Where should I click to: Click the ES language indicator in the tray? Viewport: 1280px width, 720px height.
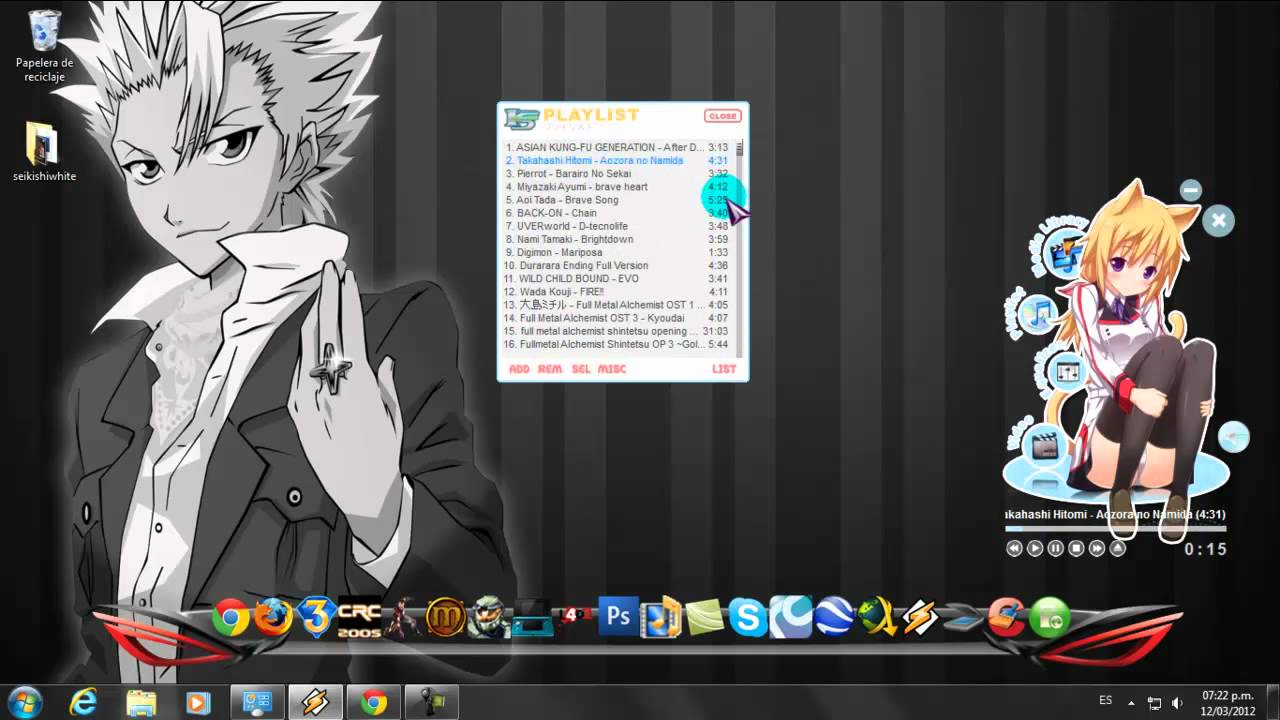[1105, 700]
